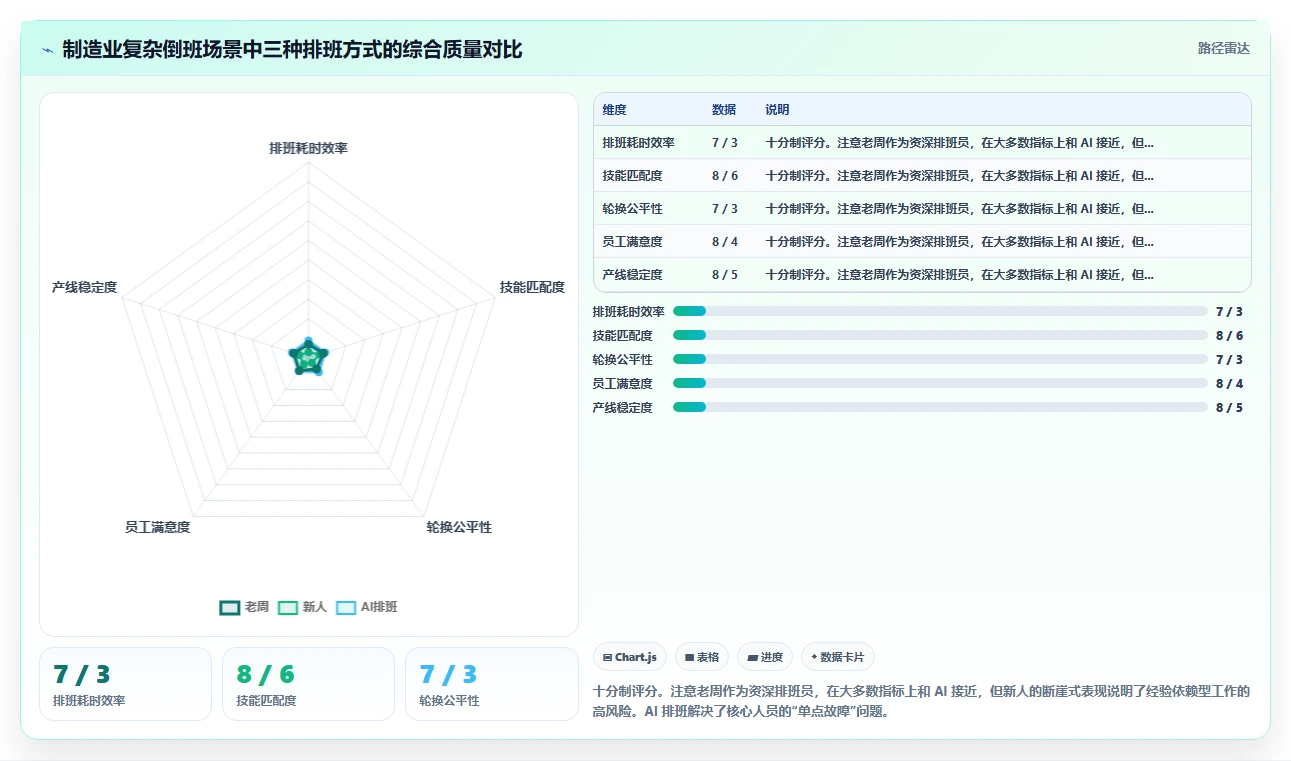Click the 数据卡片 tag
The width and height of the screenshot is (1291, 761).
coord(839,657)
